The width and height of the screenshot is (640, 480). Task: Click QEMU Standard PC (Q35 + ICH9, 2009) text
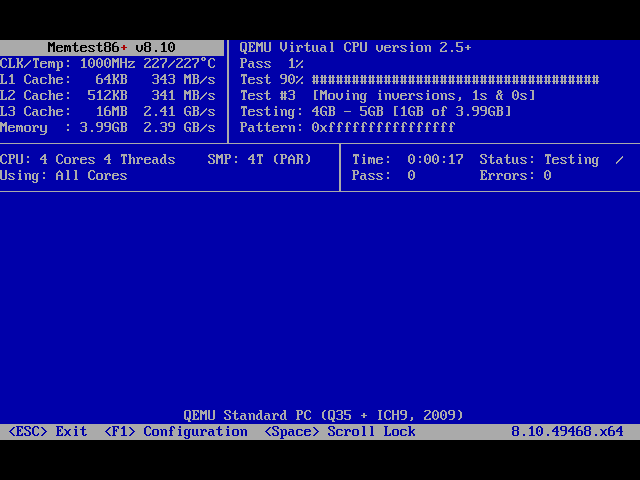[x=324, y=416]
